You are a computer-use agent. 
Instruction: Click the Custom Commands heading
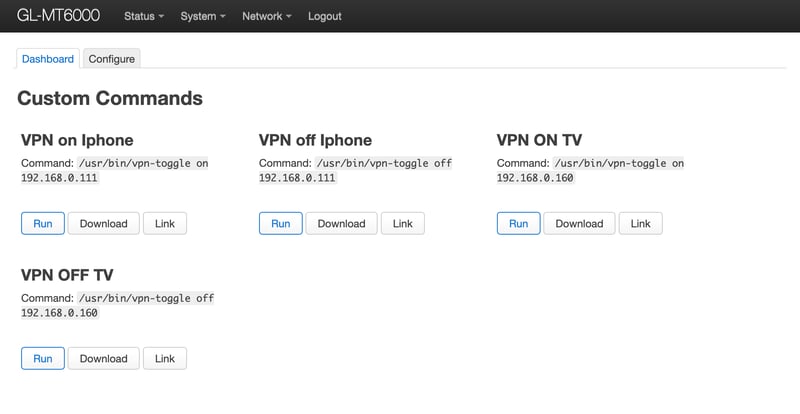tap(110, 98)
